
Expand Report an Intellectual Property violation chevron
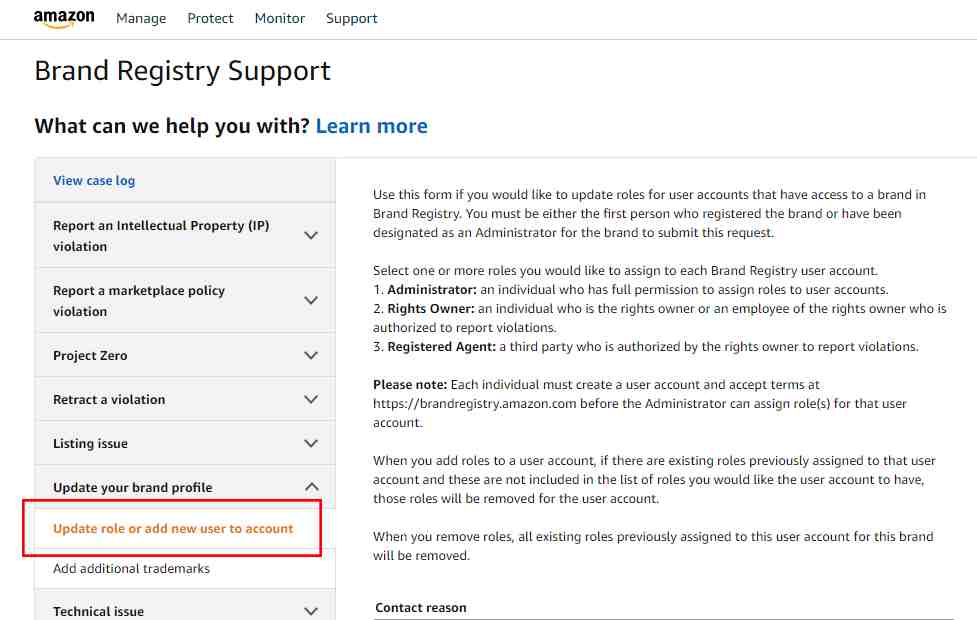pos(311,236)
